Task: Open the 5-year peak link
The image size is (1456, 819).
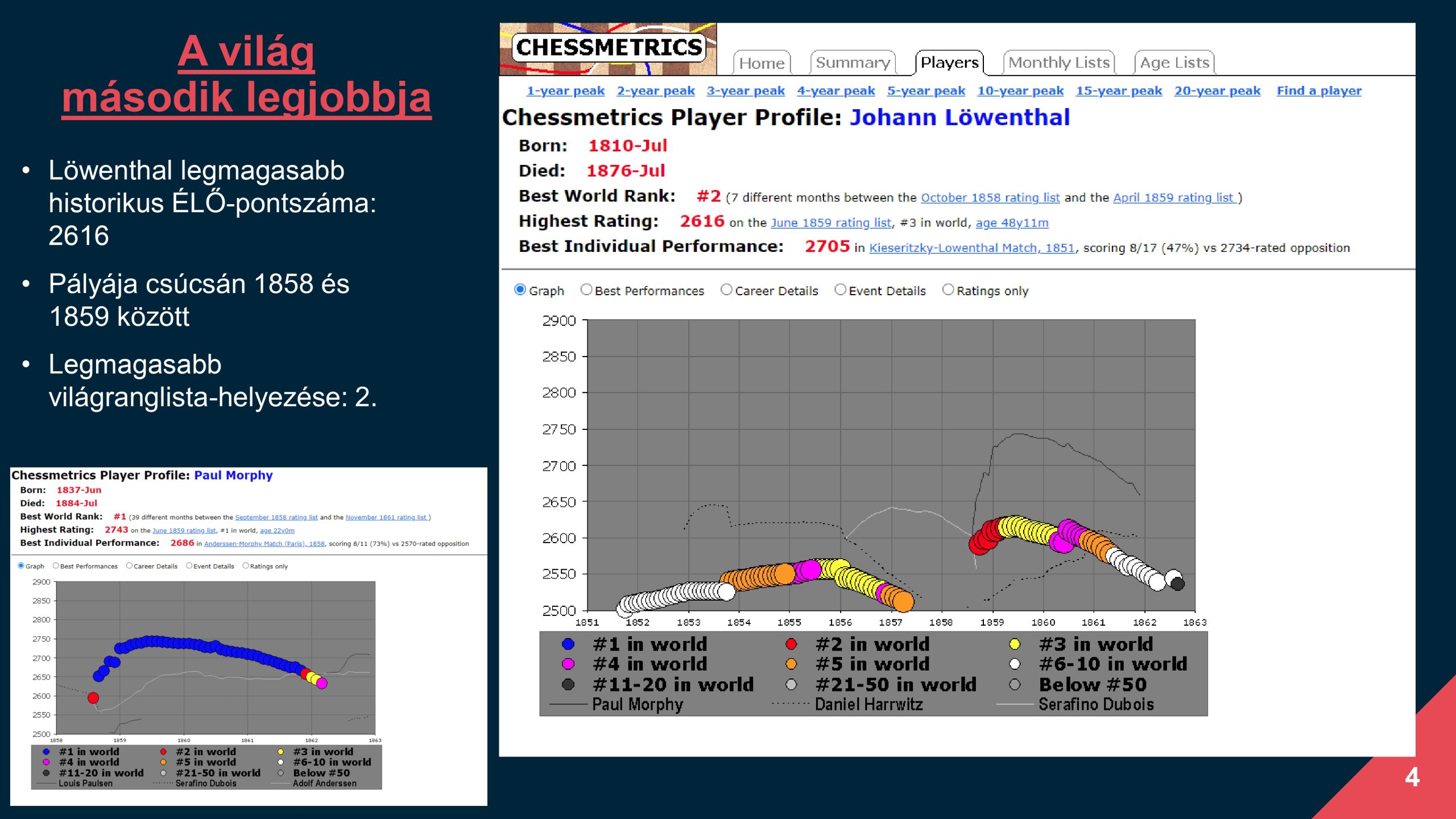Action: (926, 91)
